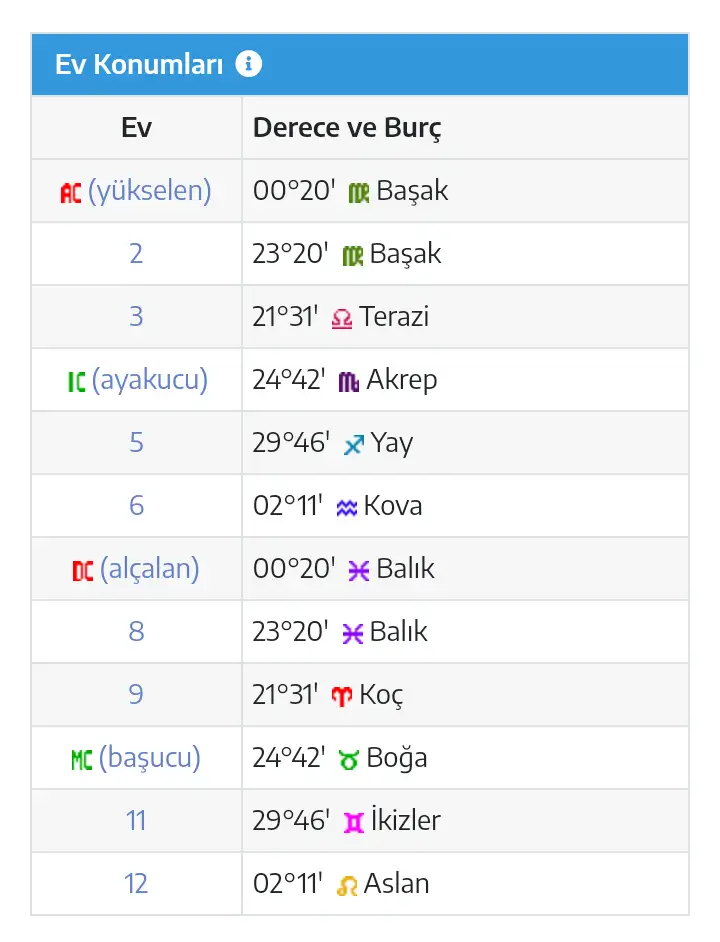Image resolution: width=720 pixels, height=942 pixels.
Task: Follow the (başucu) midheaven link
Action: 150,758
